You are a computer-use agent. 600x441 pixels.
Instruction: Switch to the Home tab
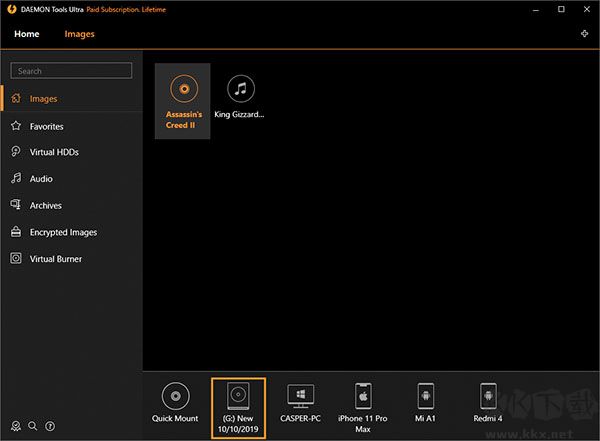27,34
